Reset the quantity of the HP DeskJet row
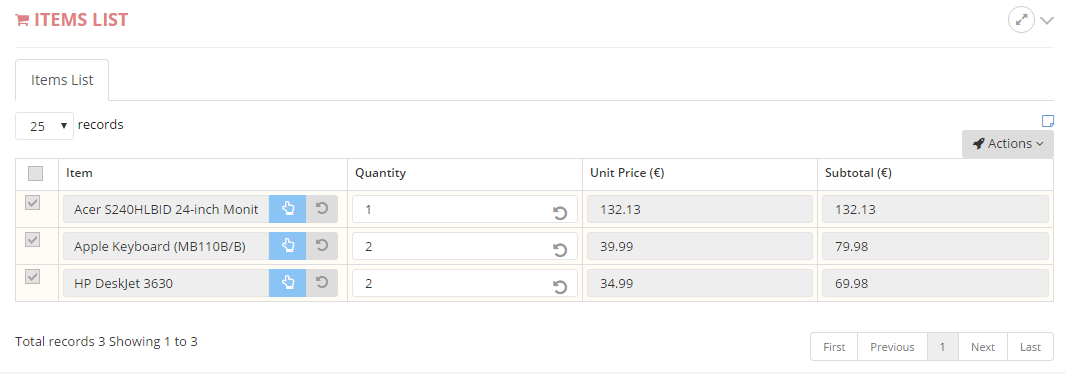Image resolution: width=1066 pixels, height=374 pixels. [560, 287]
